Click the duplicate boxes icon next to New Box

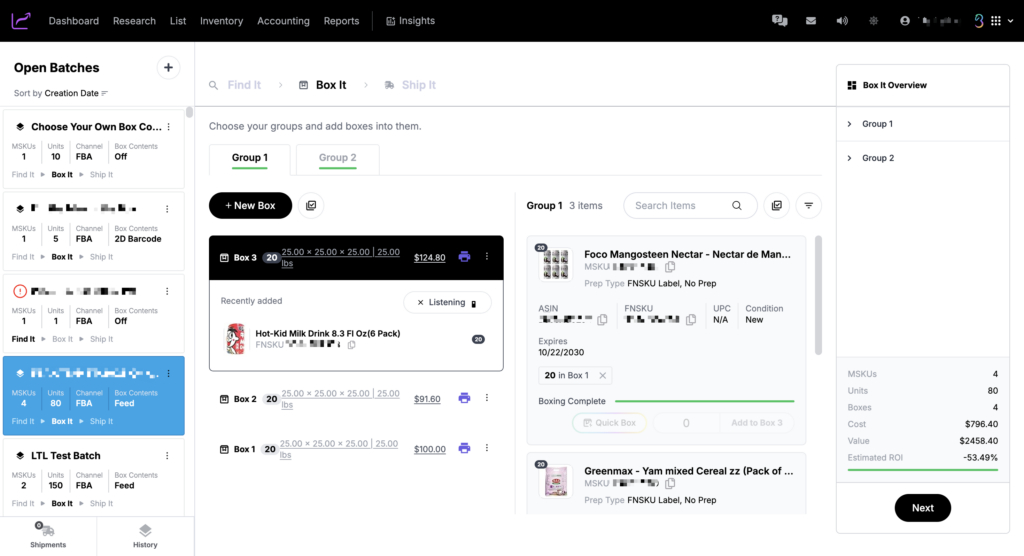pos(311,205)
